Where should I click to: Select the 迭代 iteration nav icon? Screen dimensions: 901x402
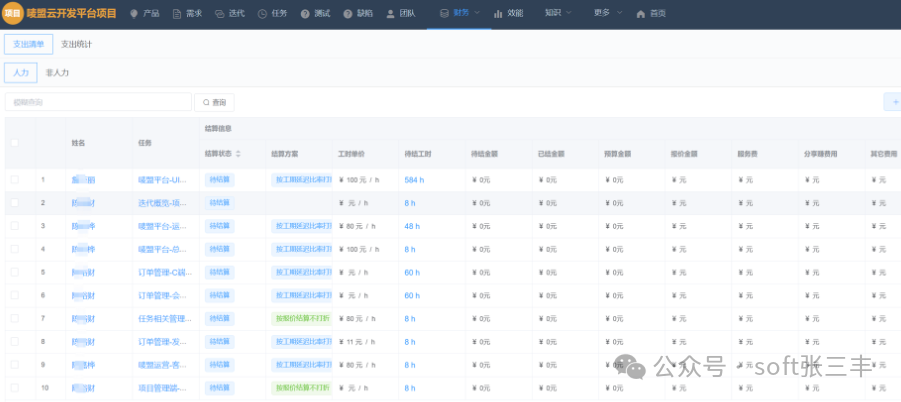coord(219,14)
